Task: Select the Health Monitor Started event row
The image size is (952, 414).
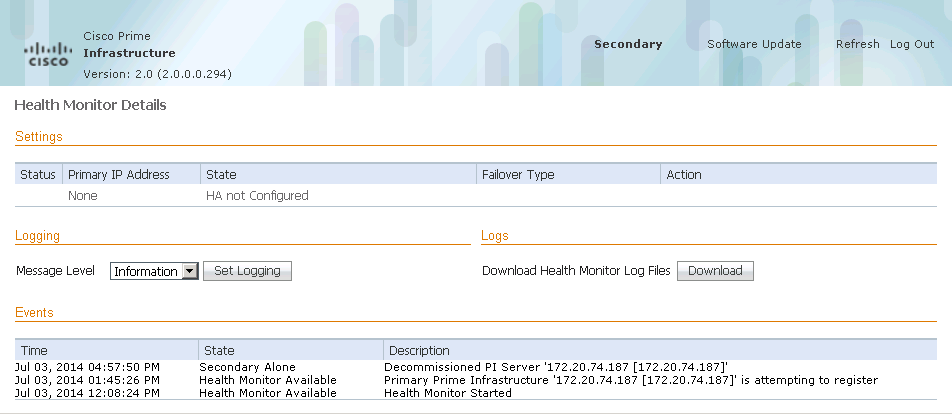Action: click(447, 393)
